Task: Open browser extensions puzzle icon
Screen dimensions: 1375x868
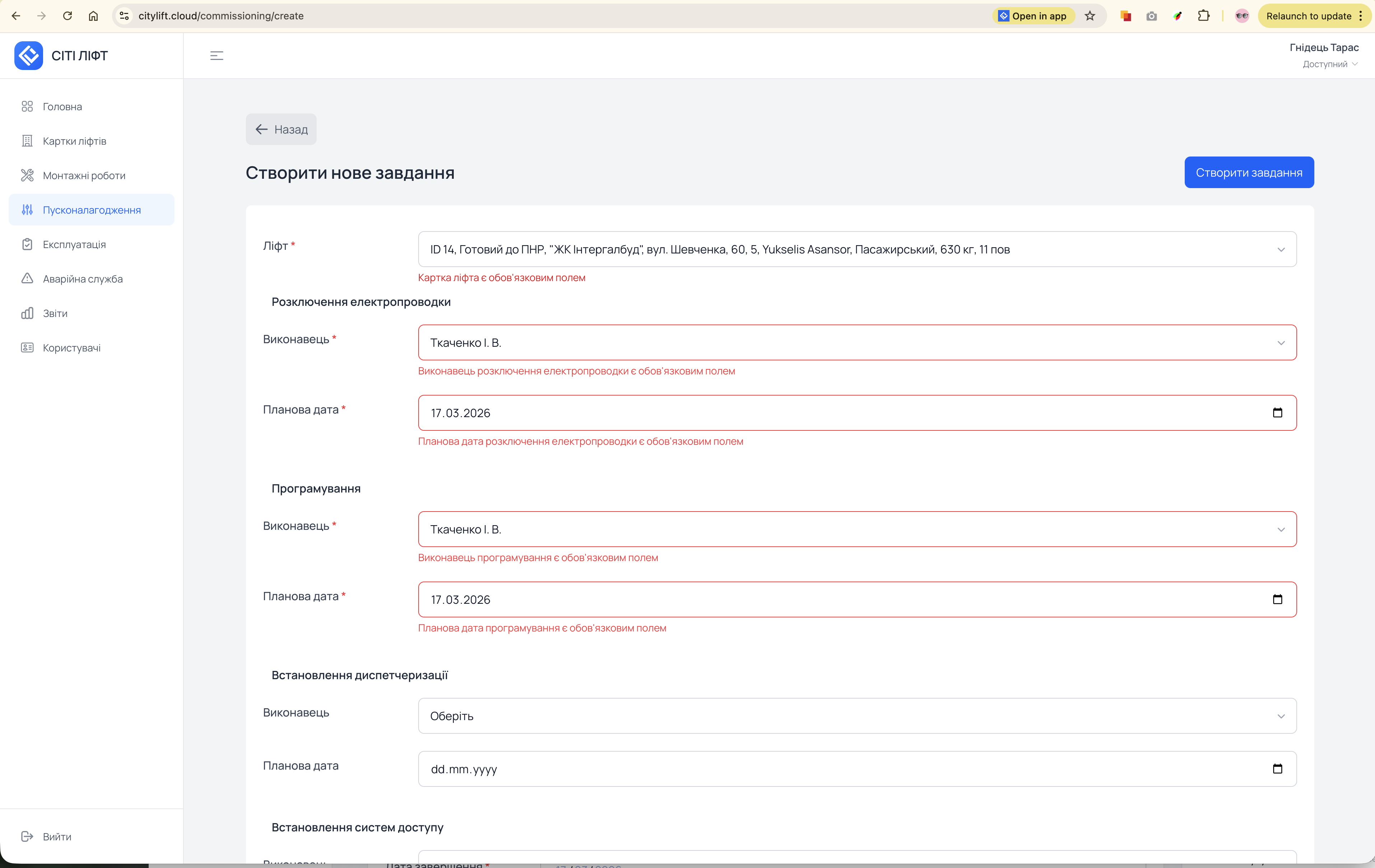Action: pyautogui.click(x=1203, y=16)
